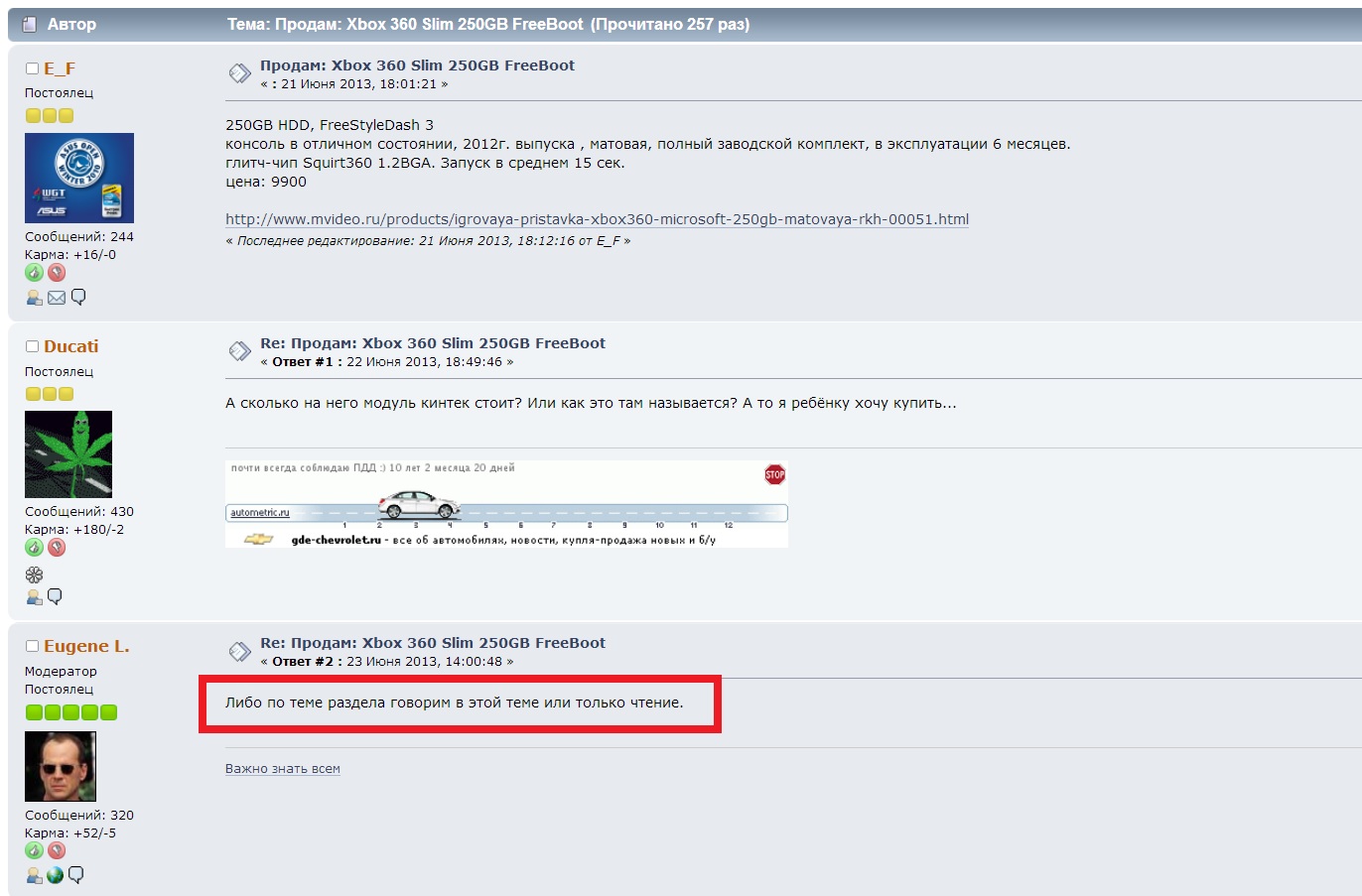Click the ASUS Open avatar of E_F
1362x896 pixels.
tap(79, 178)
